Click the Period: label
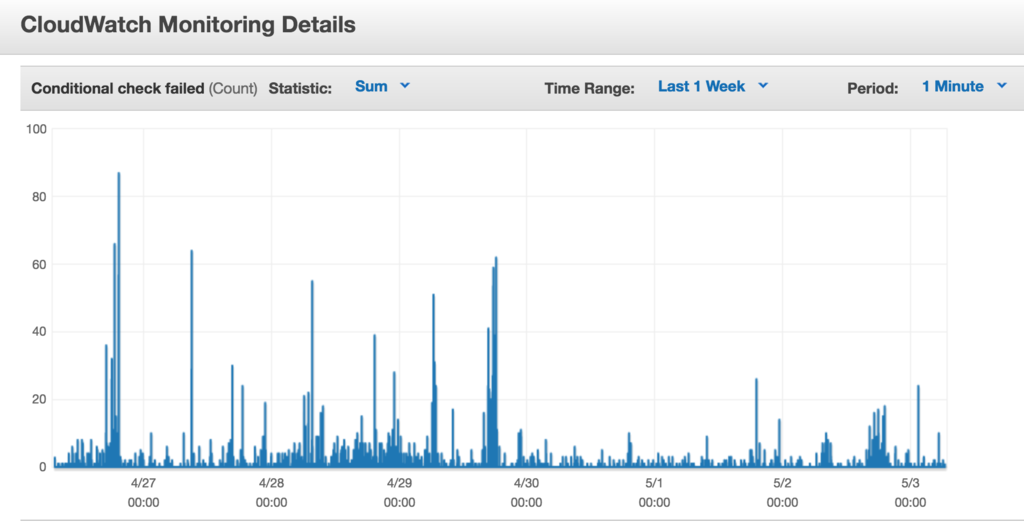This screenshot has width=1024, height=524. pyautogui.click(x=872, y=88)
